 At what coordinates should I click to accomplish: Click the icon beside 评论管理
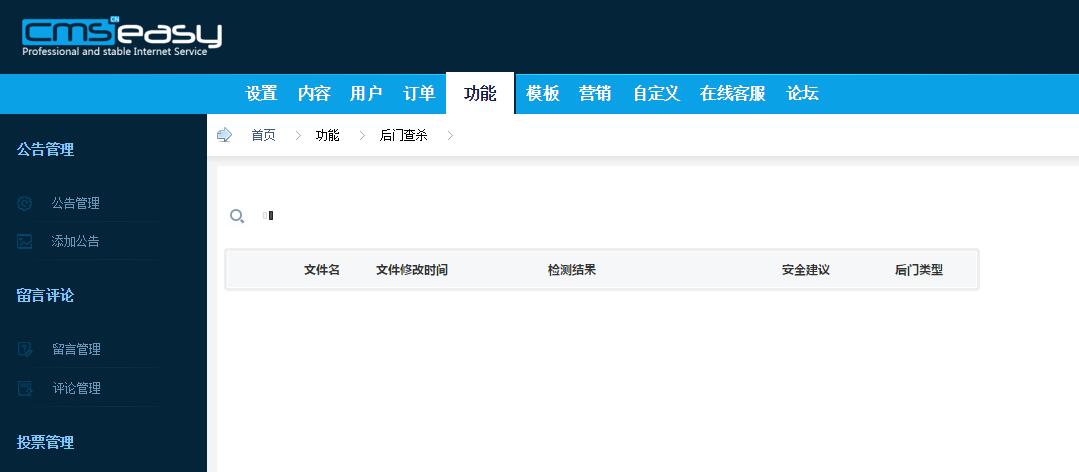[x=25, y=389]
